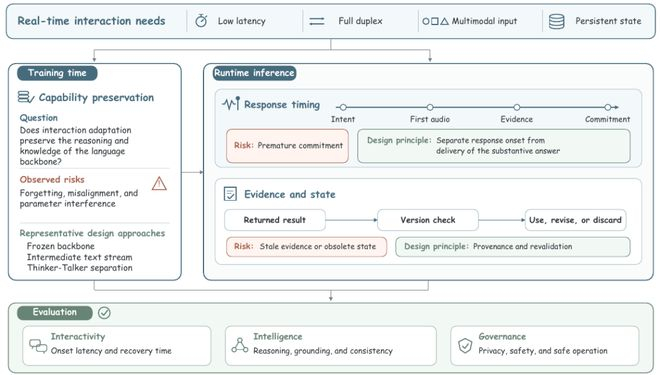Click the stopwatch icon beside Low latency
The height and width of the screenshot is (375, 660).
201,20
